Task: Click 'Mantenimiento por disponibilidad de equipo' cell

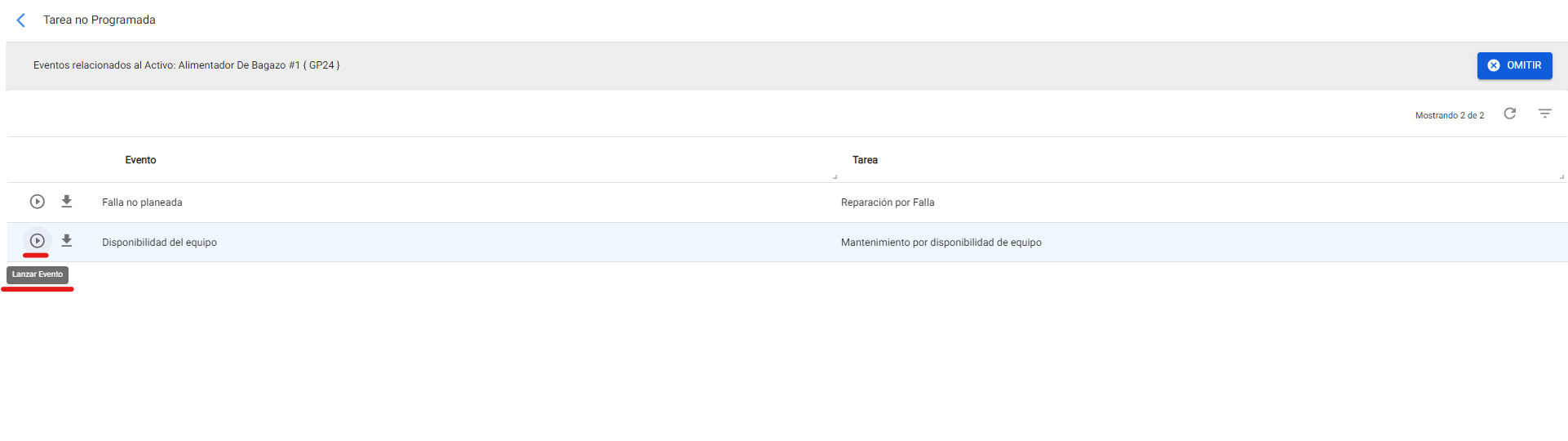Action: (941, 243)
